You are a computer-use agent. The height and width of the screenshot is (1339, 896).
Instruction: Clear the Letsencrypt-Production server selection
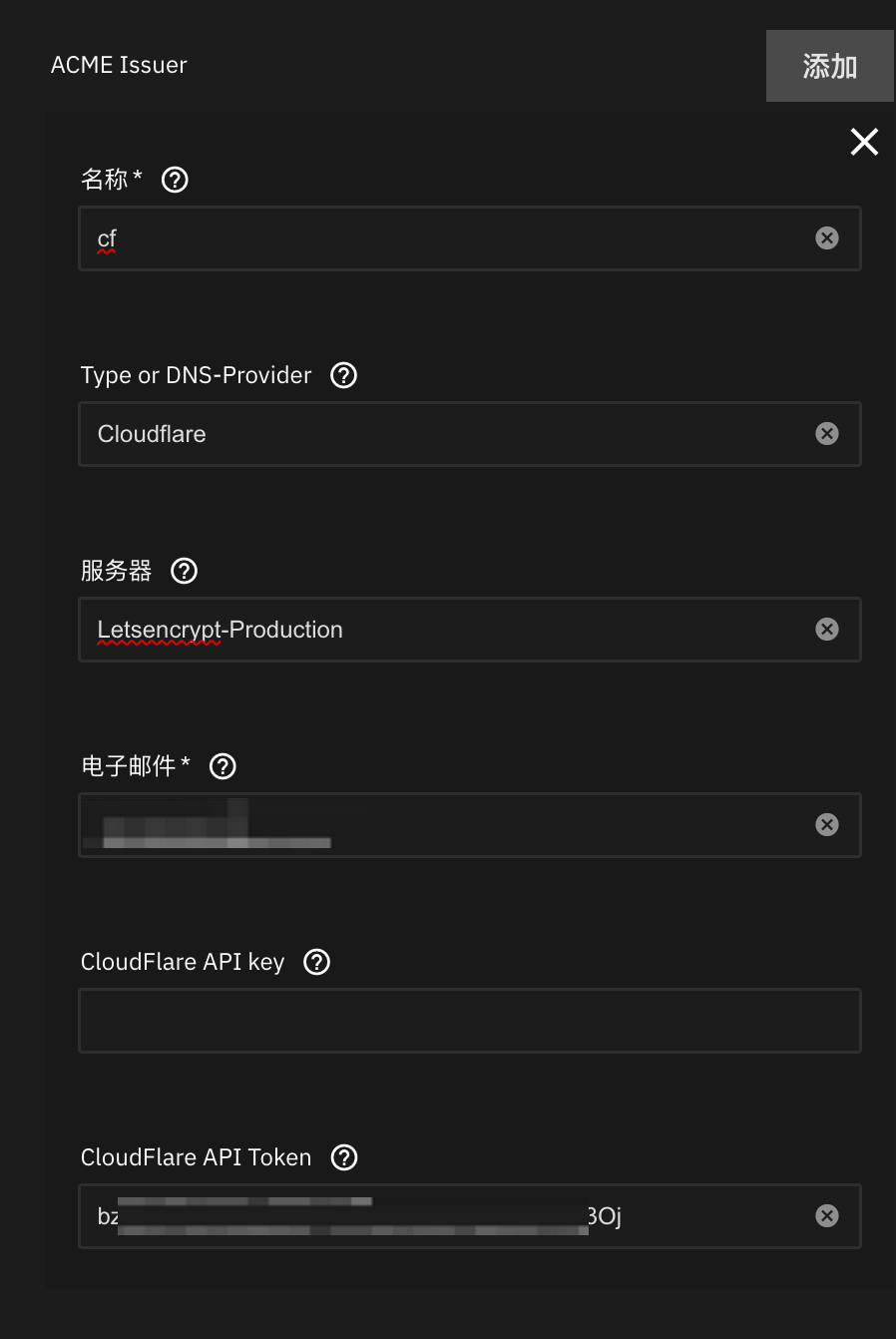point(827,630)
